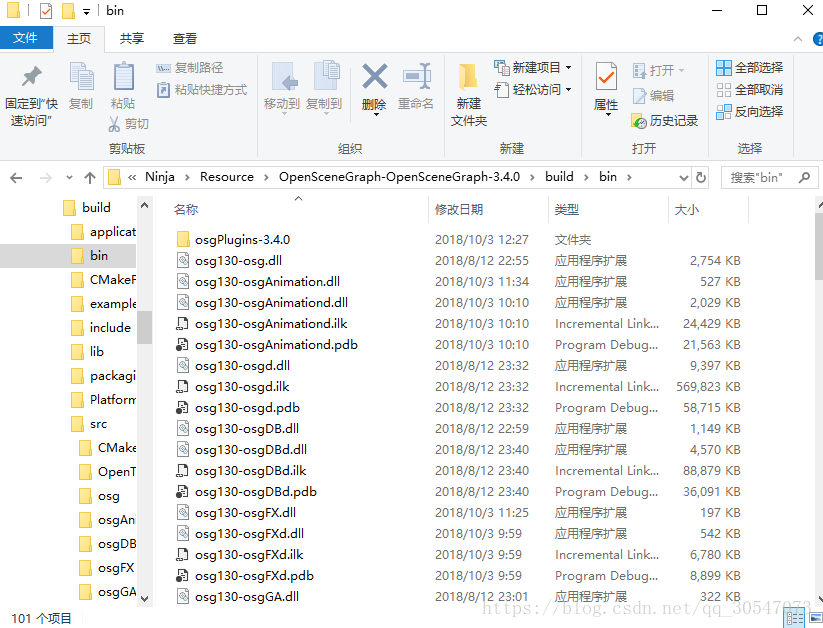Sort by the Size column header
The image size is (823, 628).
687,210
